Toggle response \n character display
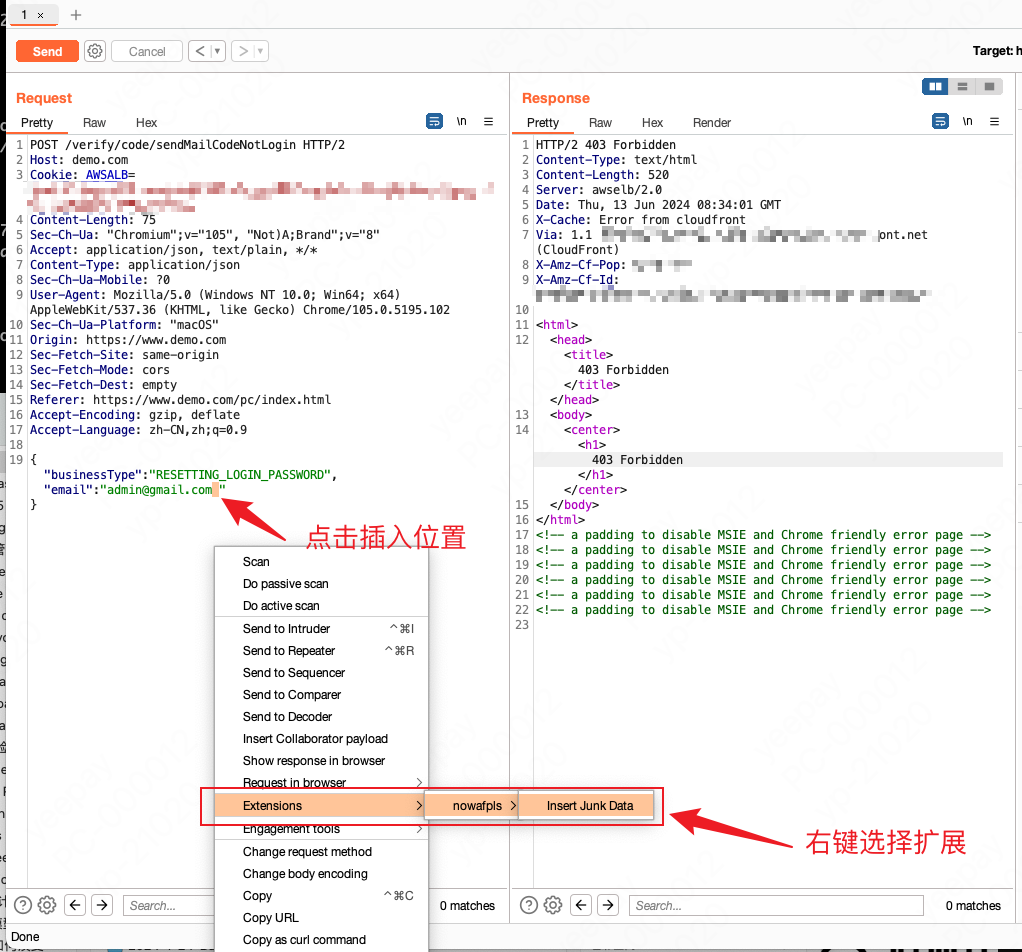The width and height of the screenshot is (1022, 952). click(967, 121)
